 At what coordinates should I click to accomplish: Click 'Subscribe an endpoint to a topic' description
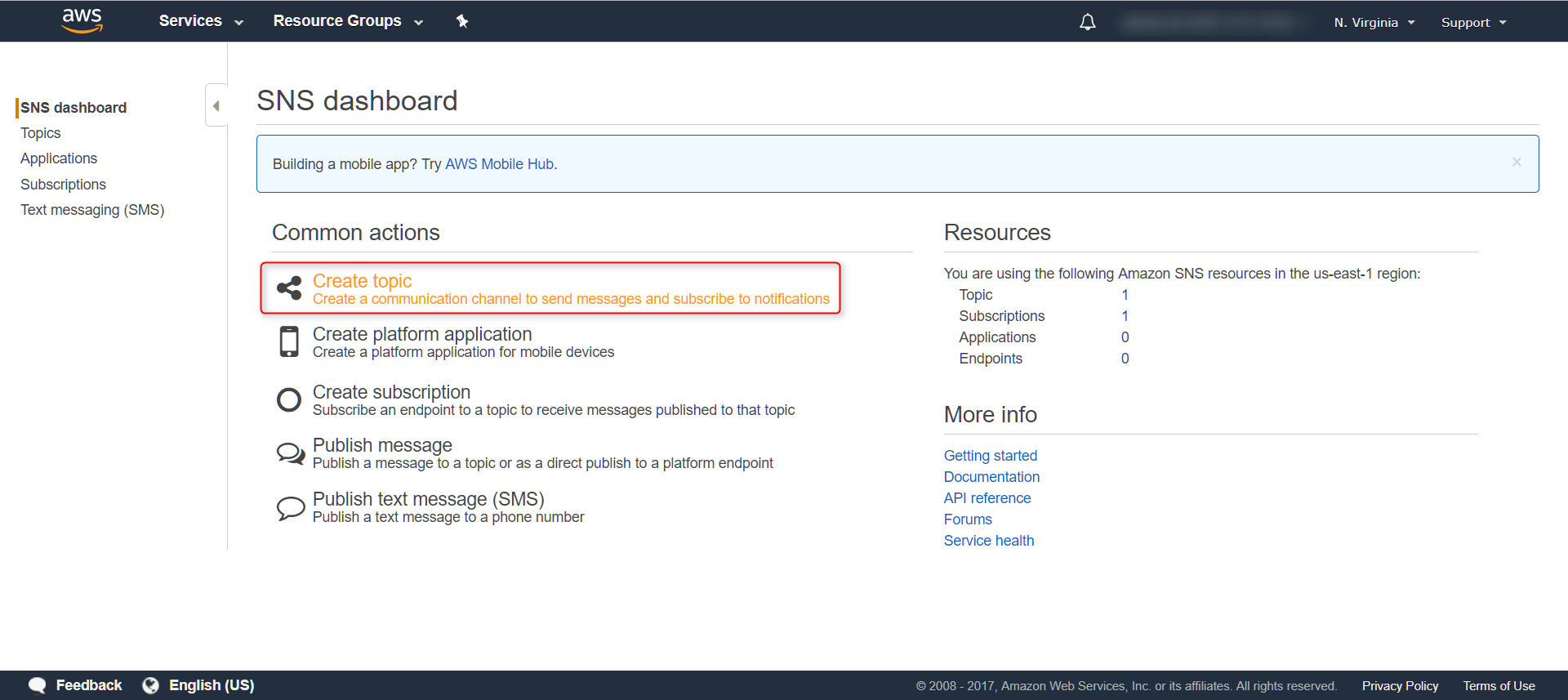[554, 410]
